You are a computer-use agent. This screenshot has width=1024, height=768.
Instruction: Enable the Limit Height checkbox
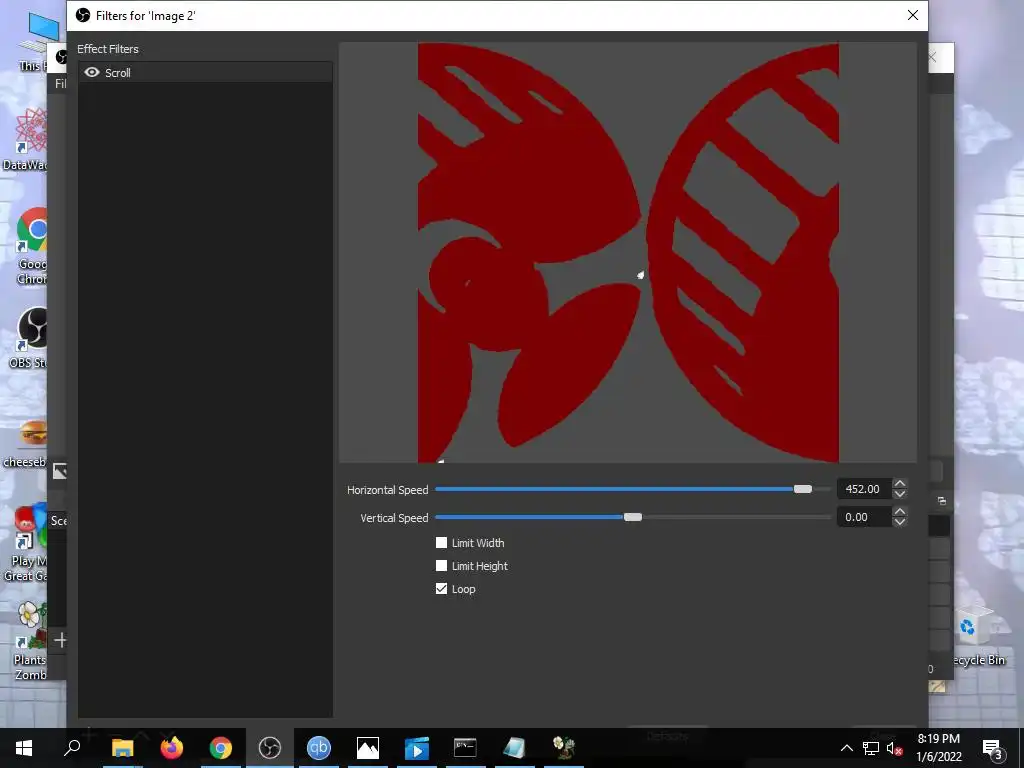click(x=441, y=566)
